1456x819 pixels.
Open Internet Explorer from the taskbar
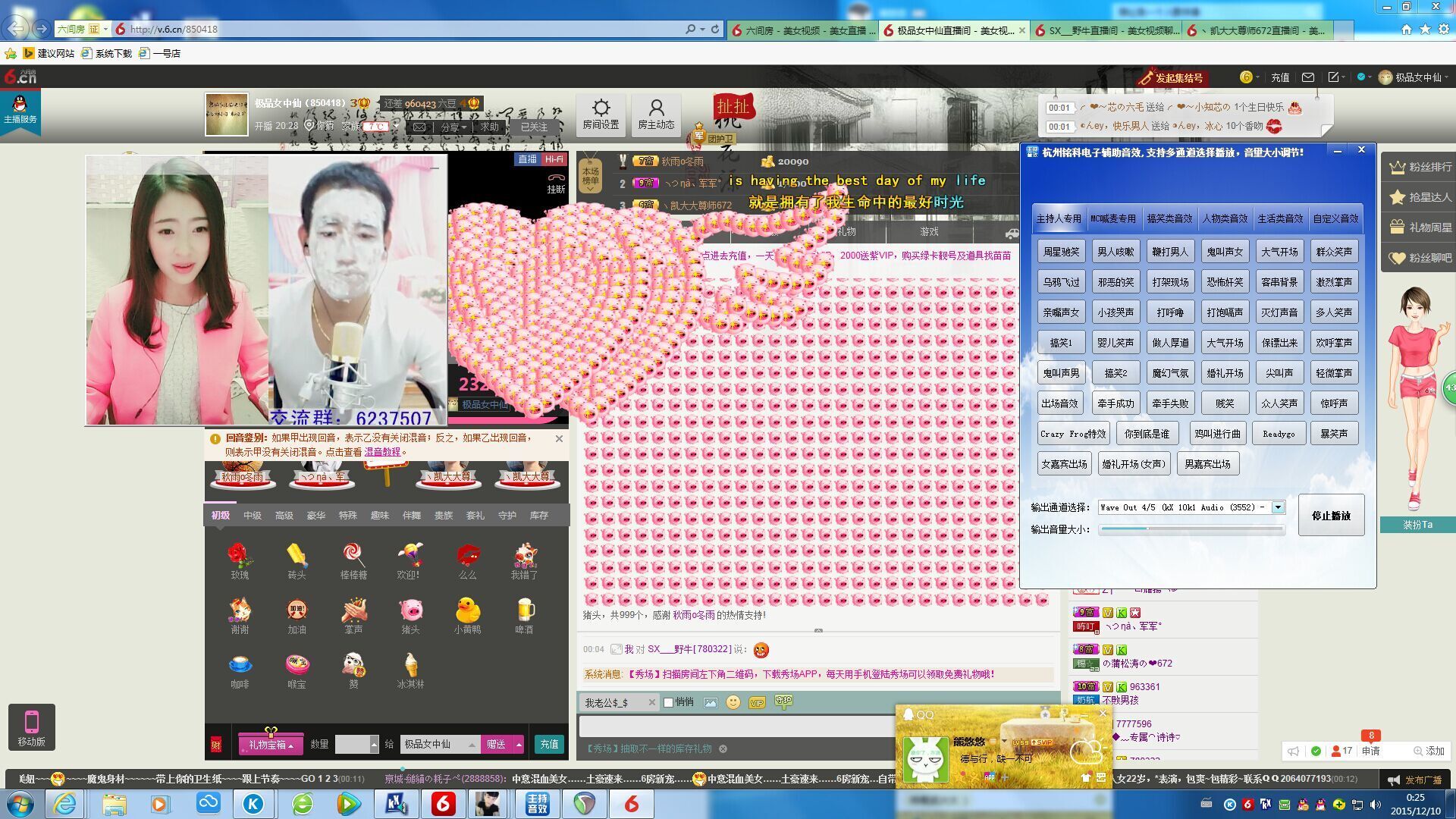tap(64, 804)
